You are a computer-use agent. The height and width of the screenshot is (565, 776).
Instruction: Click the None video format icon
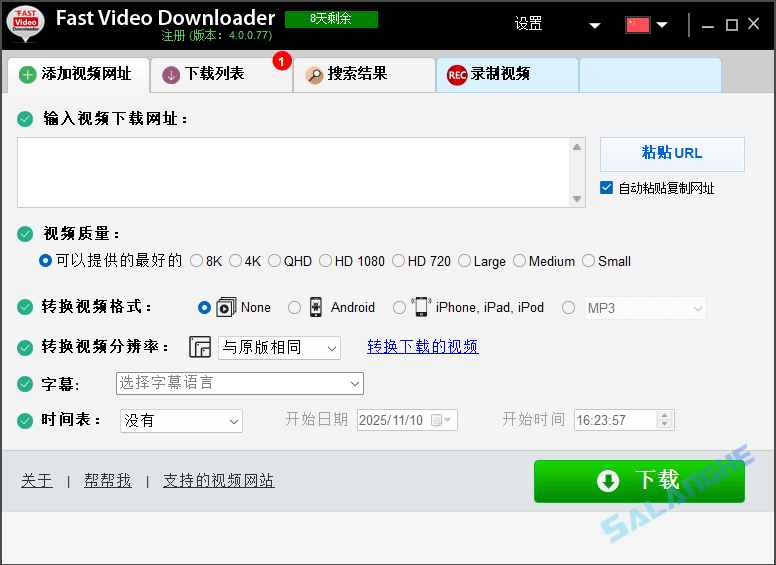pos(226,307)
